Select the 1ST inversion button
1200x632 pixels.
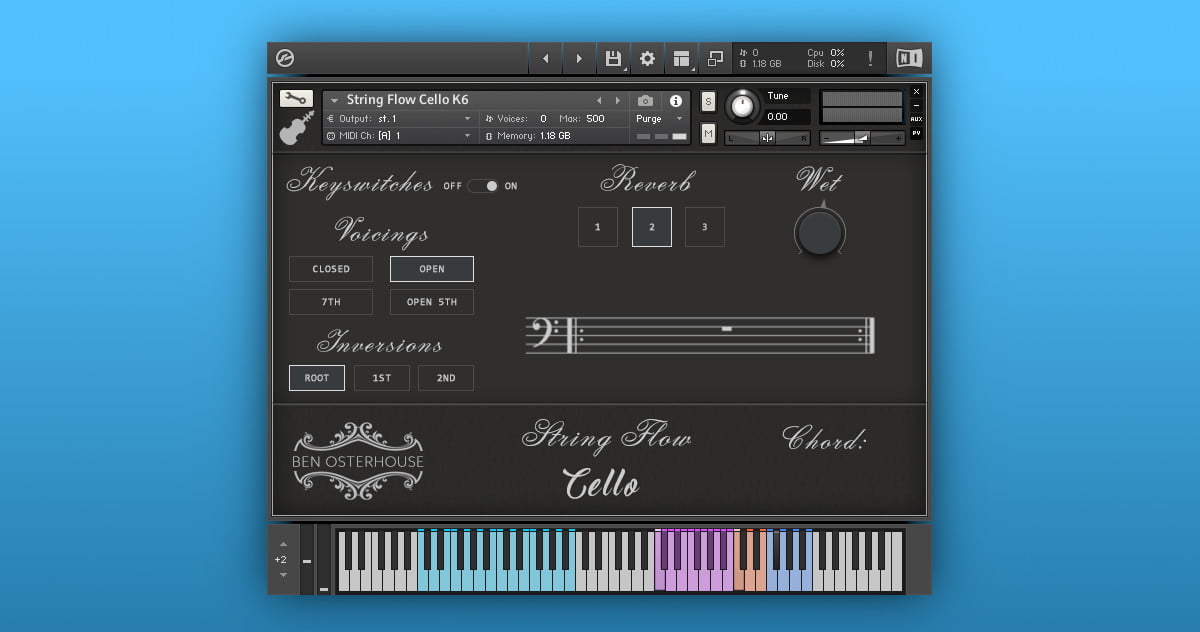[382, 378]
